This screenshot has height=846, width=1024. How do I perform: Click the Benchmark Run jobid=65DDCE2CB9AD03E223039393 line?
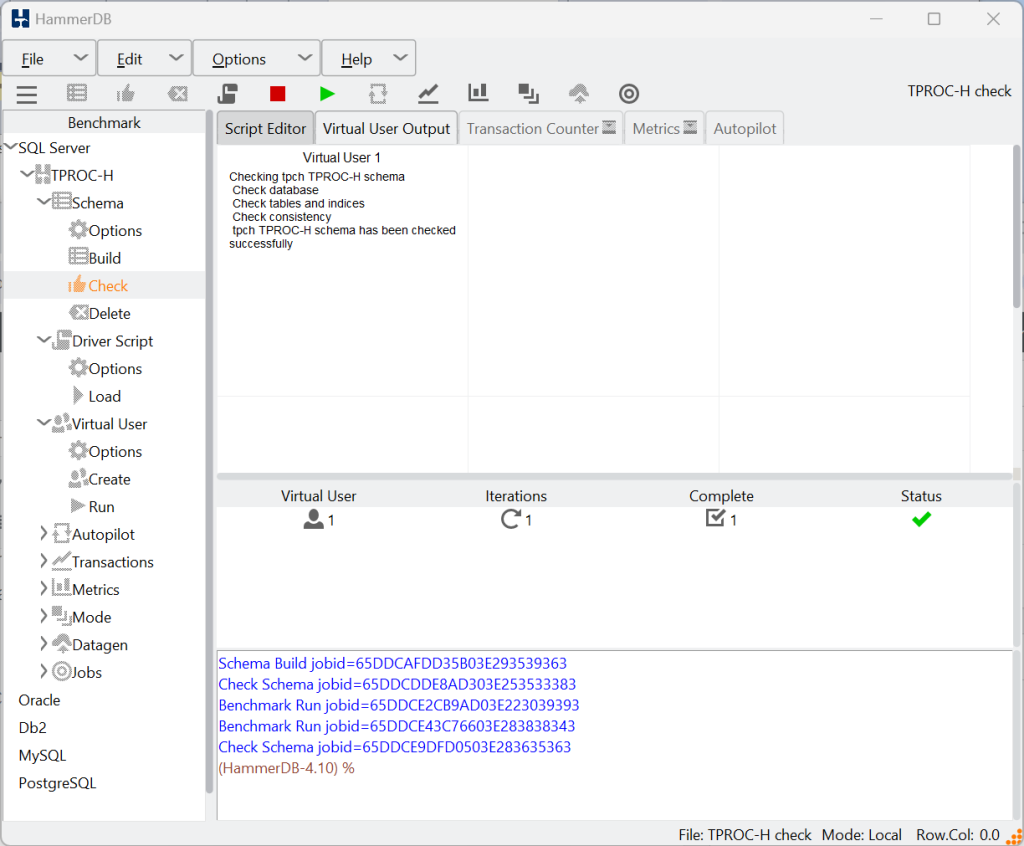click(399, 705)
